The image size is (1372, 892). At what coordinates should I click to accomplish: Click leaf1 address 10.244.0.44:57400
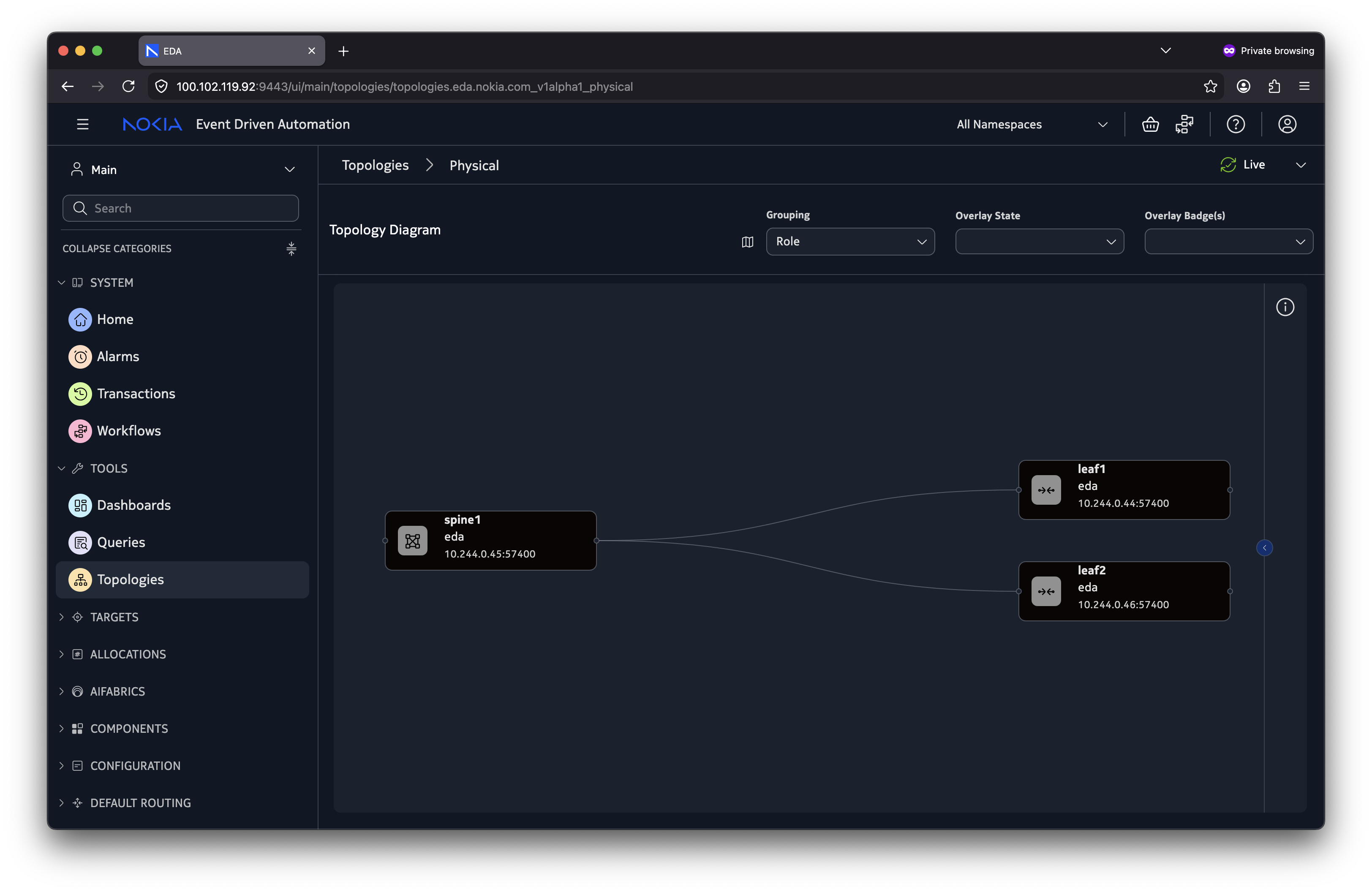pyautogui.click(x=1123, y=503)
